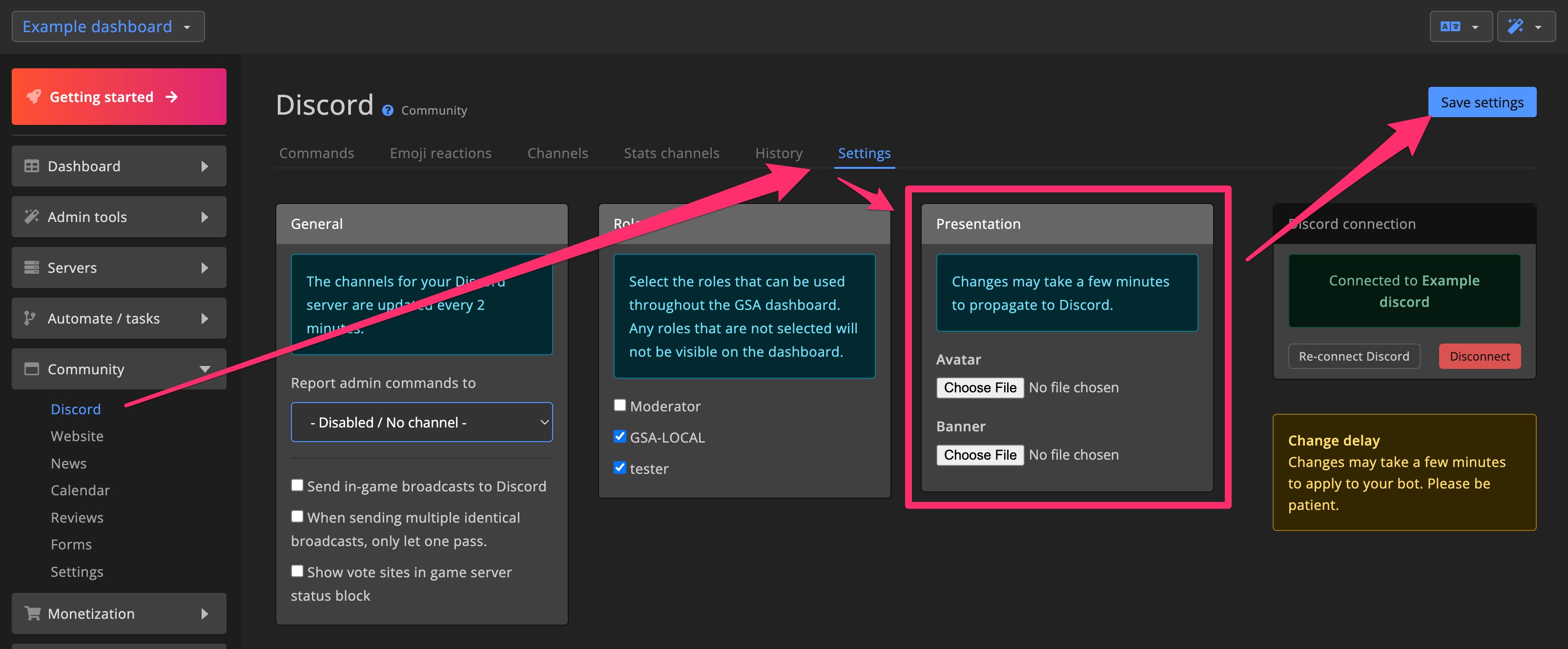Choose a file for the Banner upload

tap(979, 454)
